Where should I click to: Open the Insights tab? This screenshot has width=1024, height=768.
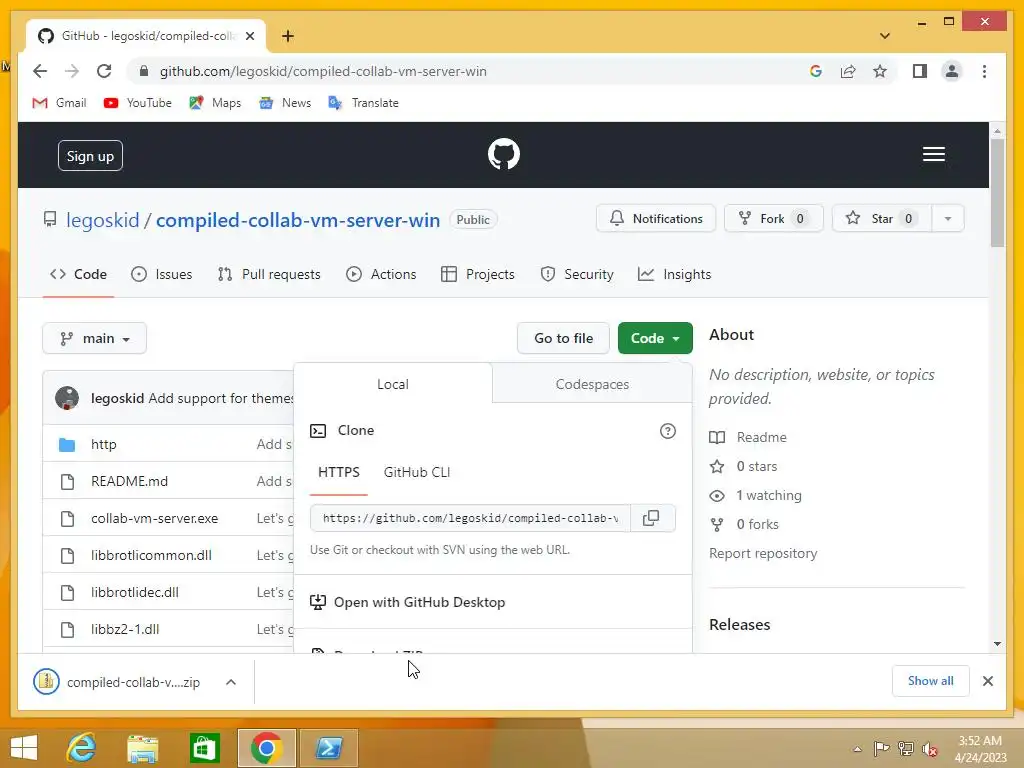pyautogui.click(x=675, y=274)
